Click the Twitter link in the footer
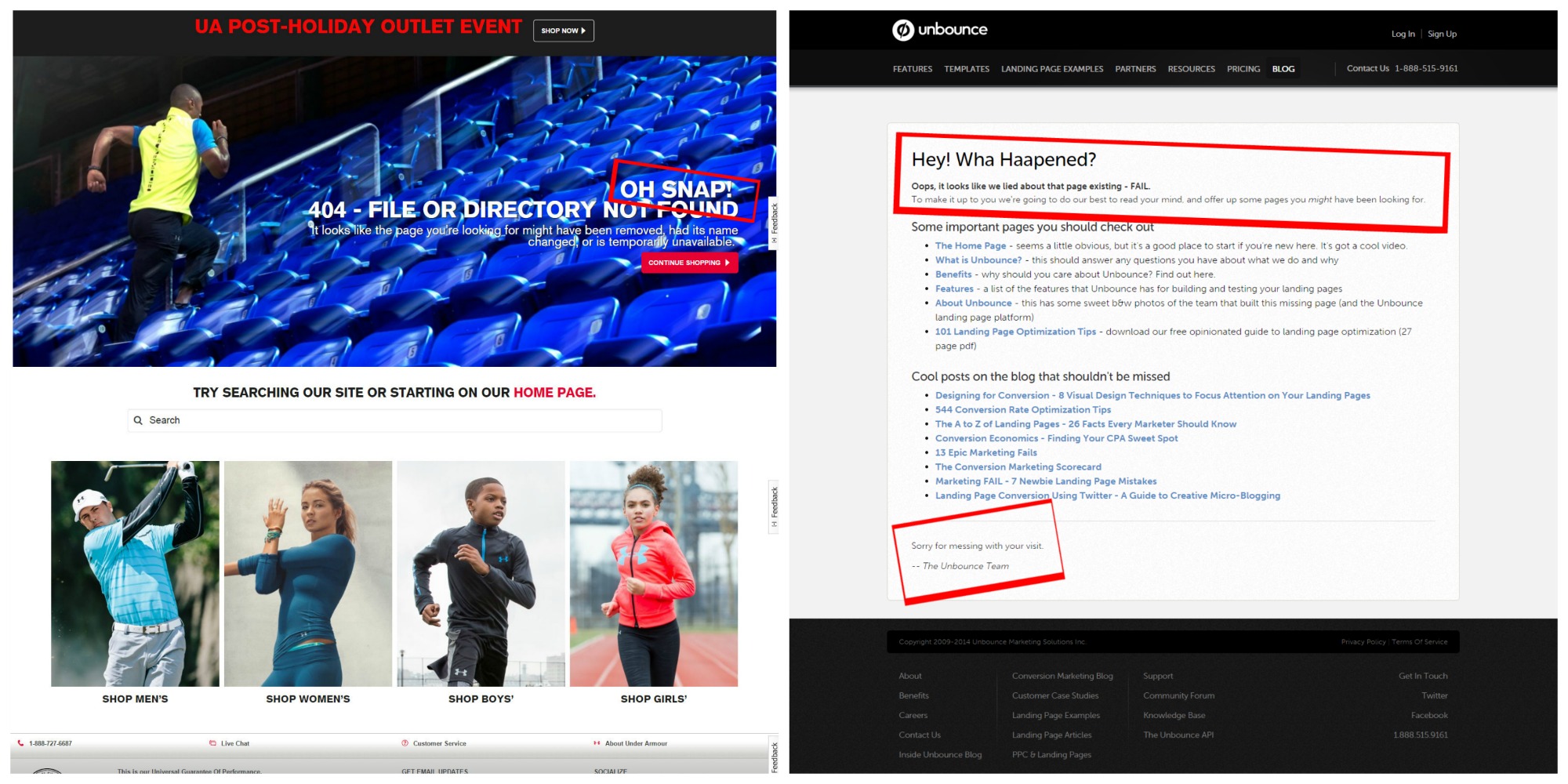Viewport: 1568px width, 784px height. pyautogui.click(x=1435, y=695)
